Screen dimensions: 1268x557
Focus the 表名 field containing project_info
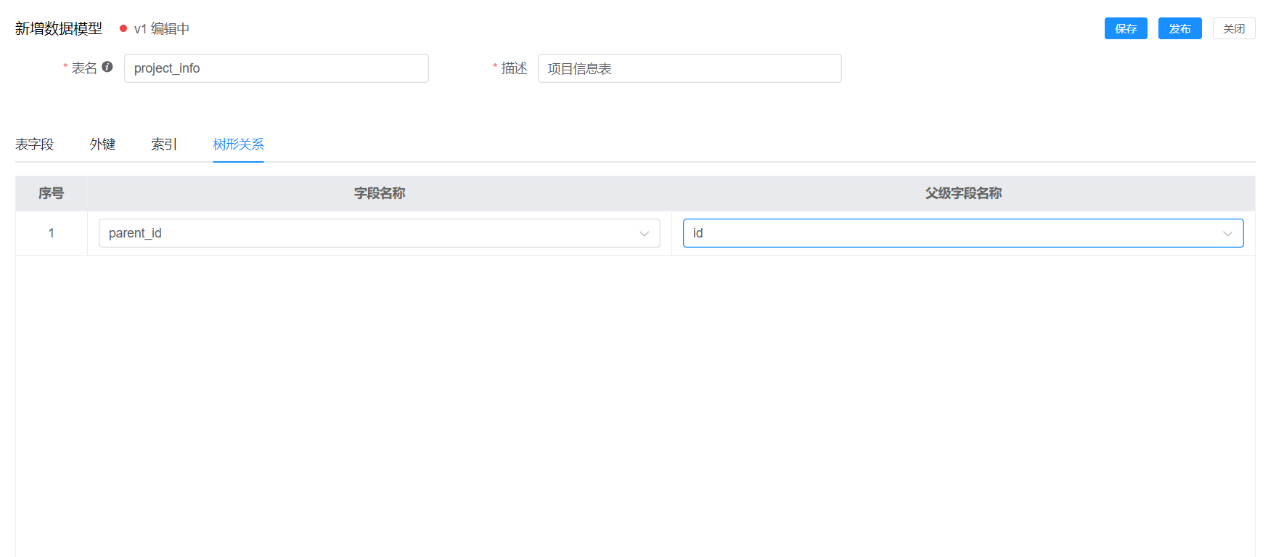point(276,69)
